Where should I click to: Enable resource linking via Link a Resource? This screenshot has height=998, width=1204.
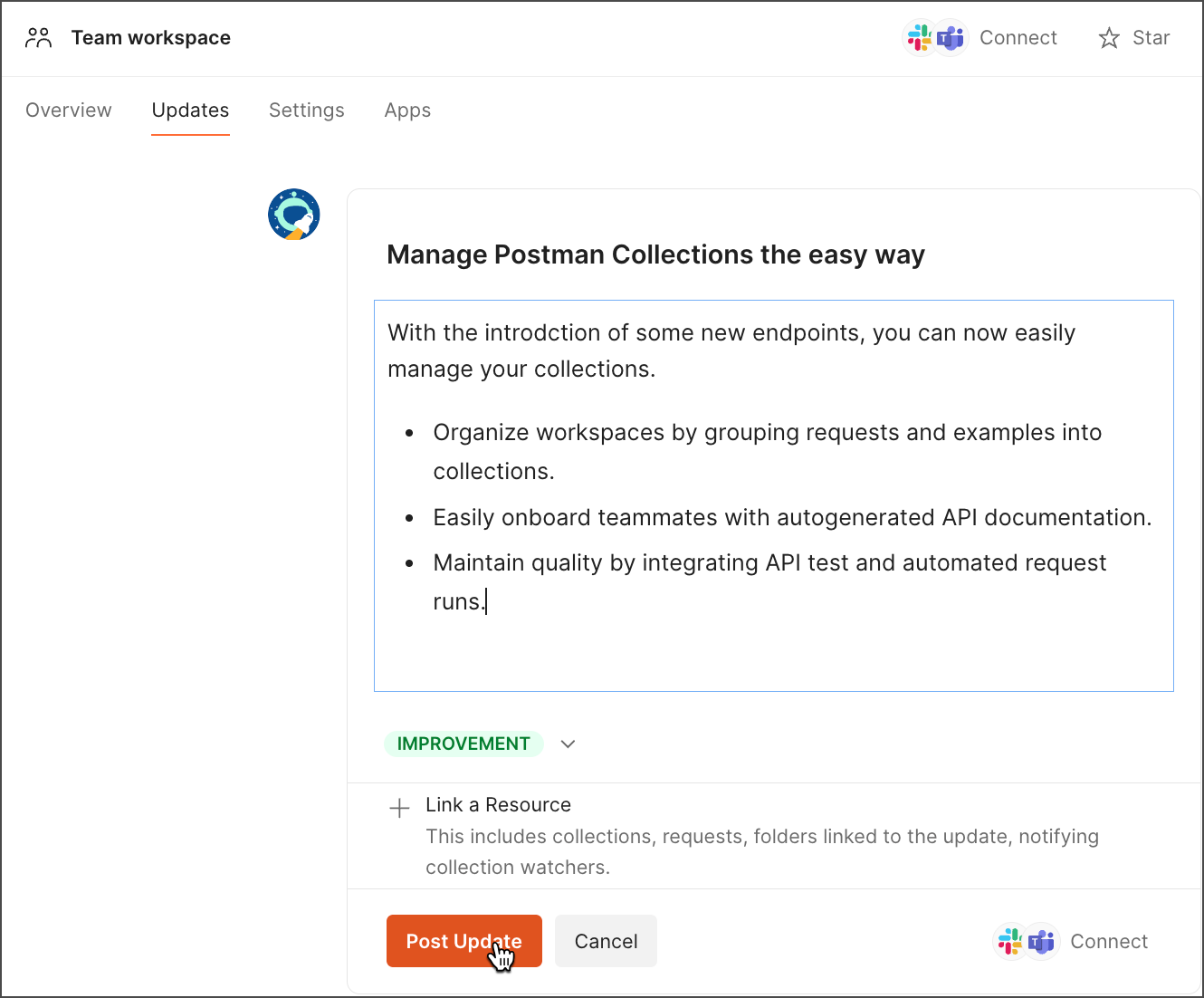click(x=498, y=804)
